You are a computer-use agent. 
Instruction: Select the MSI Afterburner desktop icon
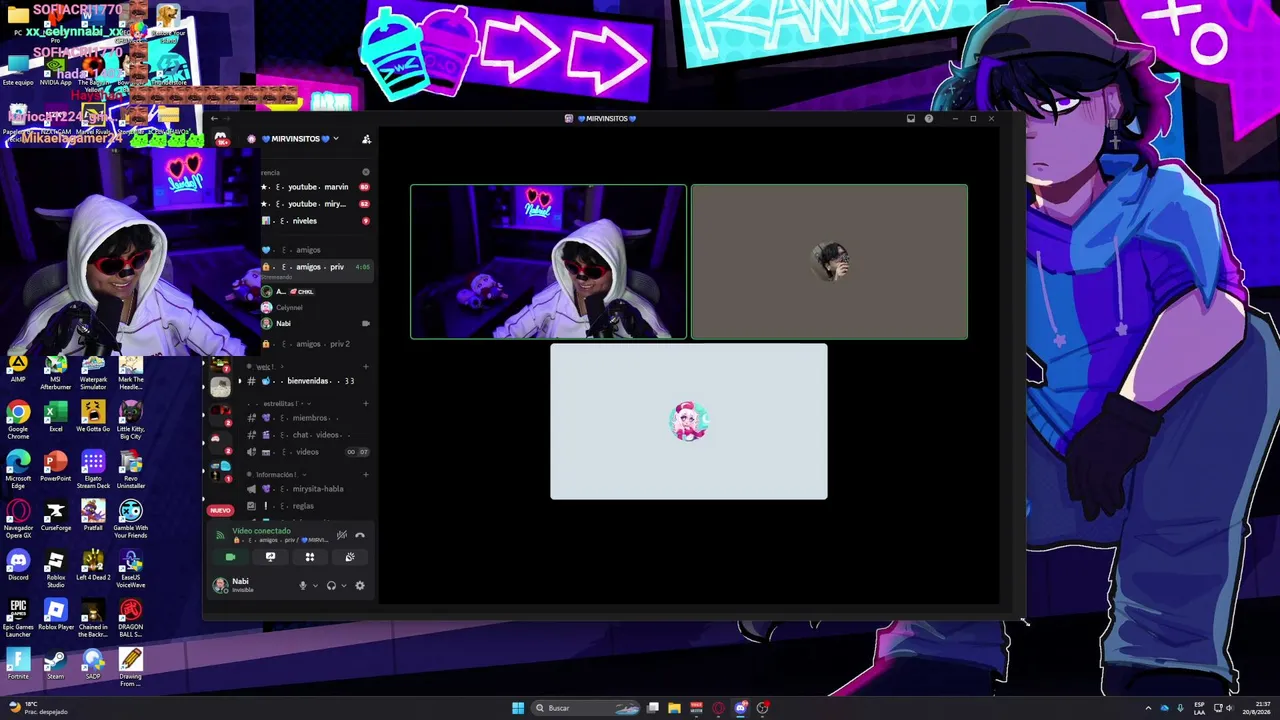point(56,372)
